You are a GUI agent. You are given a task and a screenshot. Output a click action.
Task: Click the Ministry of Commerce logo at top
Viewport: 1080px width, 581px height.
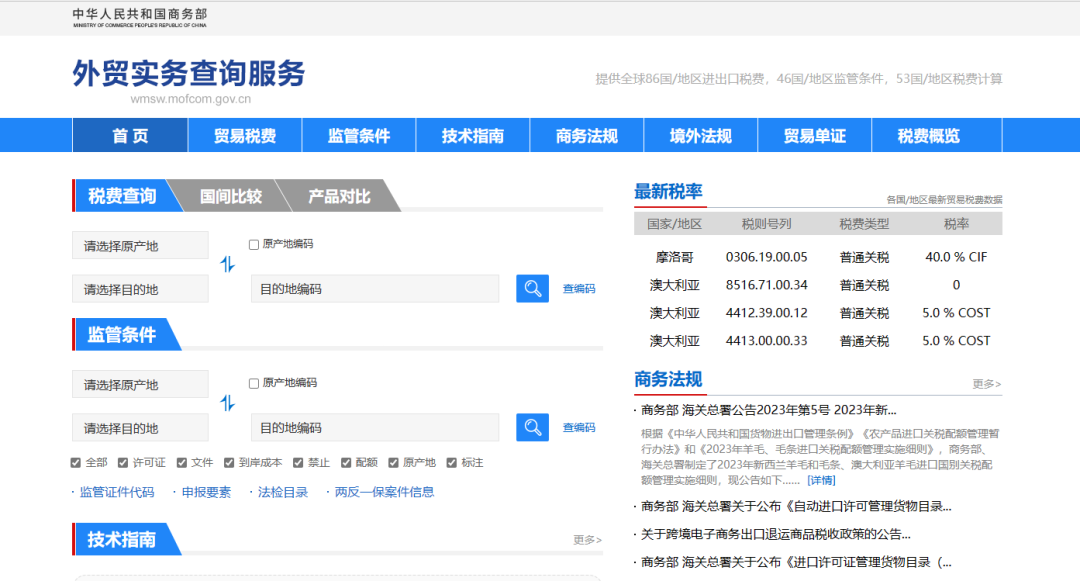tap(139, 17)
